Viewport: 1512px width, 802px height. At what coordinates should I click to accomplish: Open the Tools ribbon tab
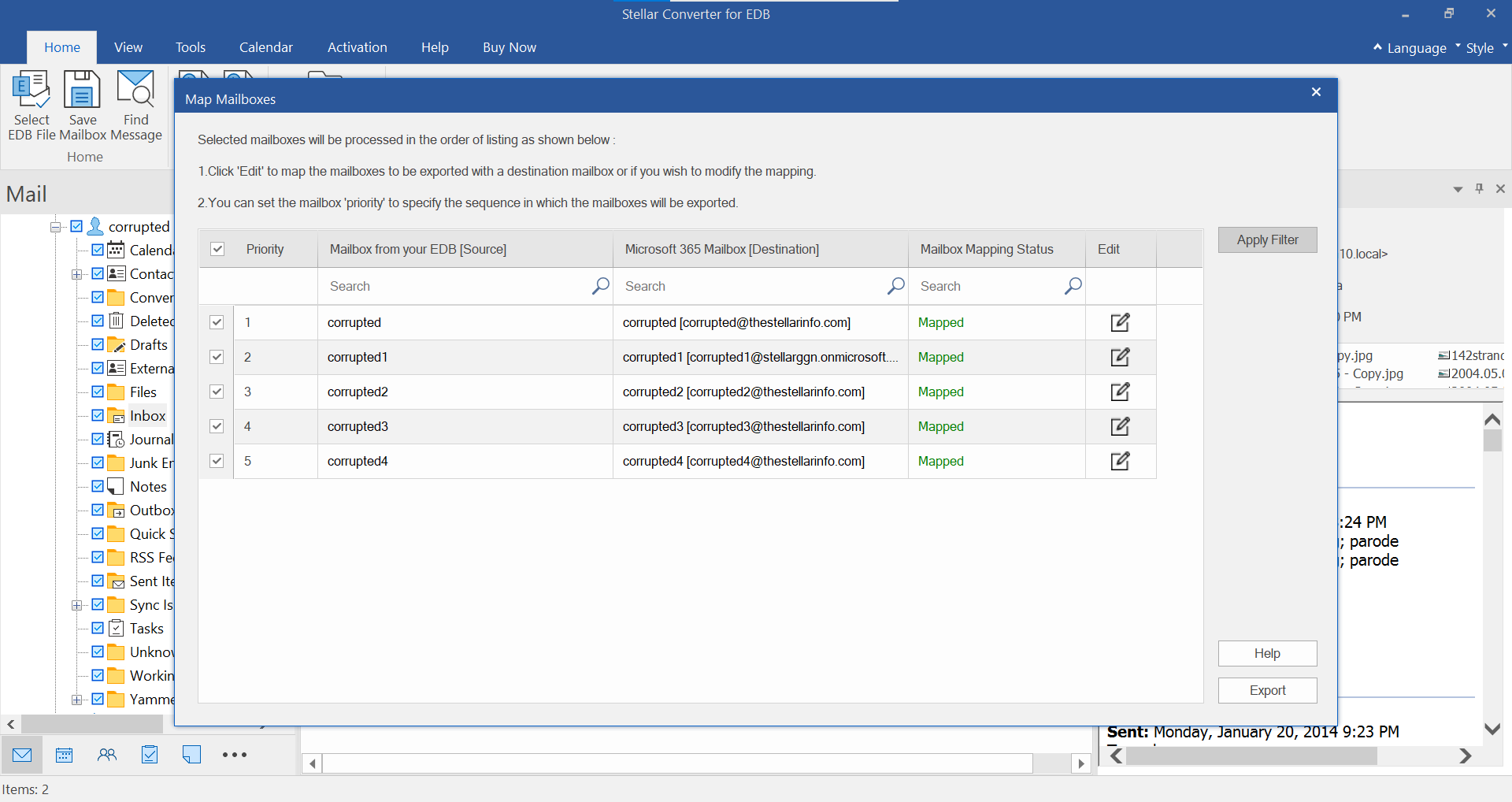coord(191,47)
